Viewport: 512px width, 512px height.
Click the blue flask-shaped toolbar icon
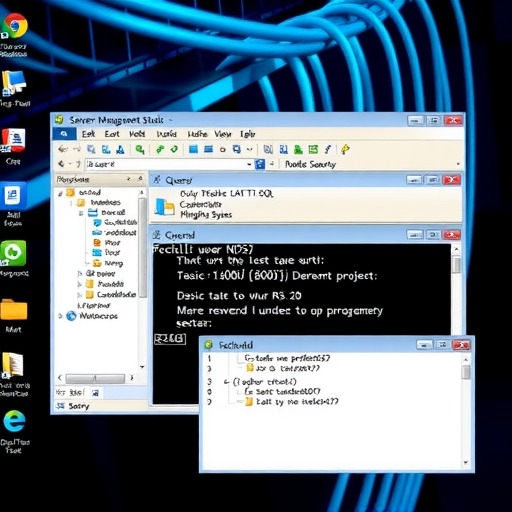pyautogui.click(x=120, y=149)
